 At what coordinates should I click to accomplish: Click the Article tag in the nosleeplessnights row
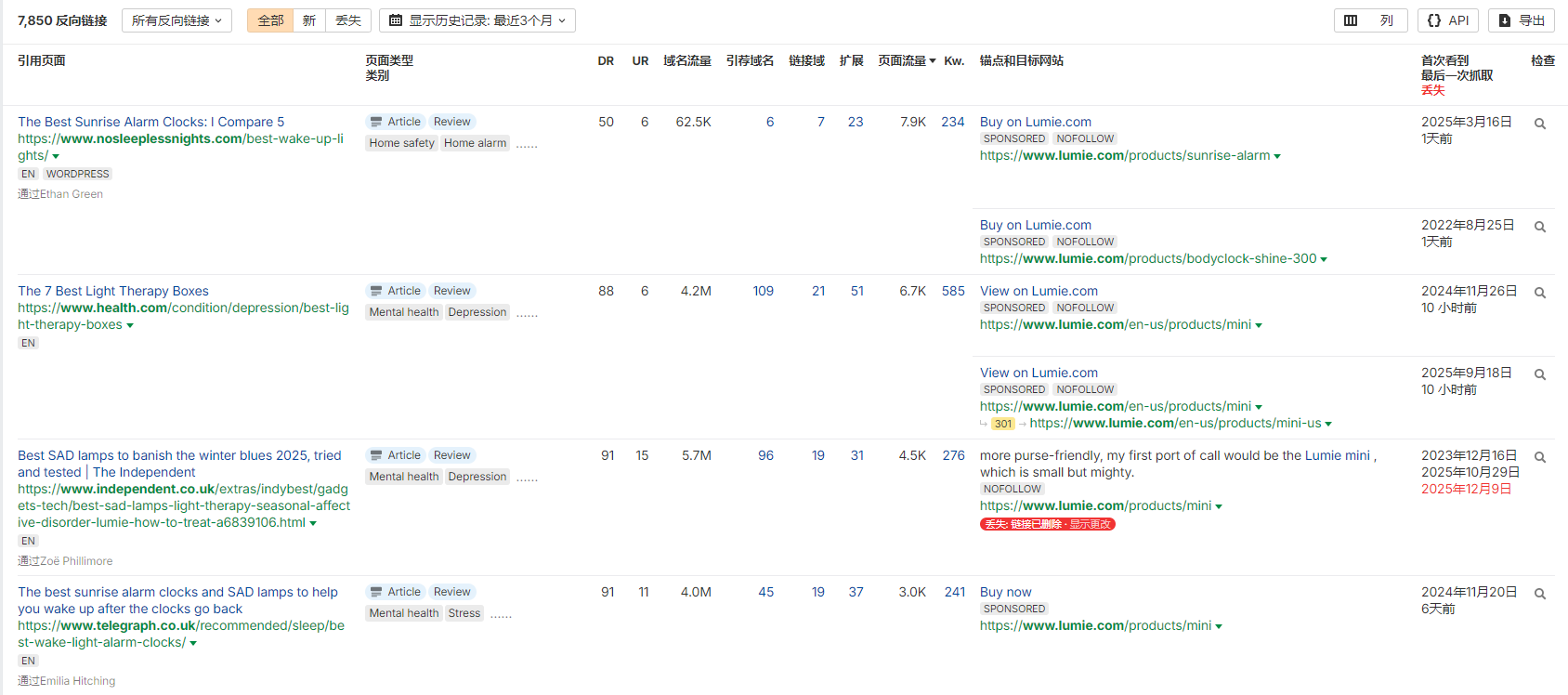click(x=396, y=122)
